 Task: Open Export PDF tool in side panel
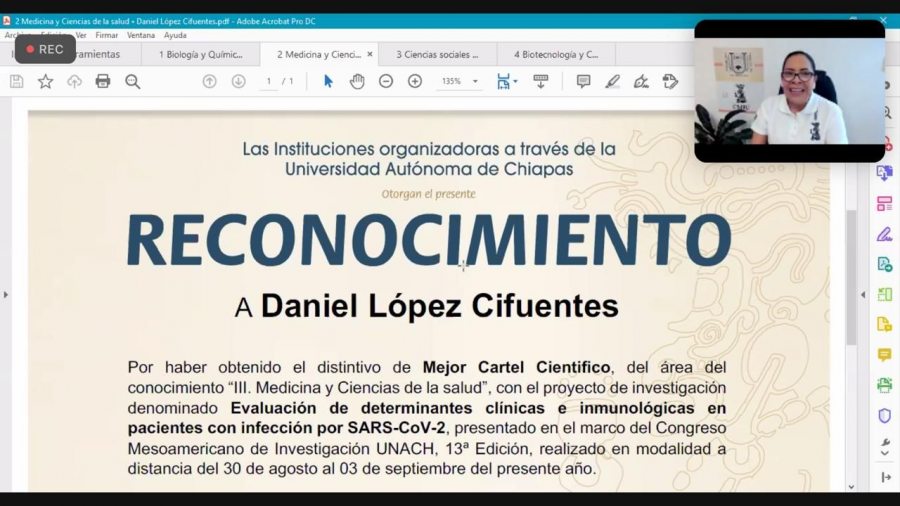(x=885, y=173)
